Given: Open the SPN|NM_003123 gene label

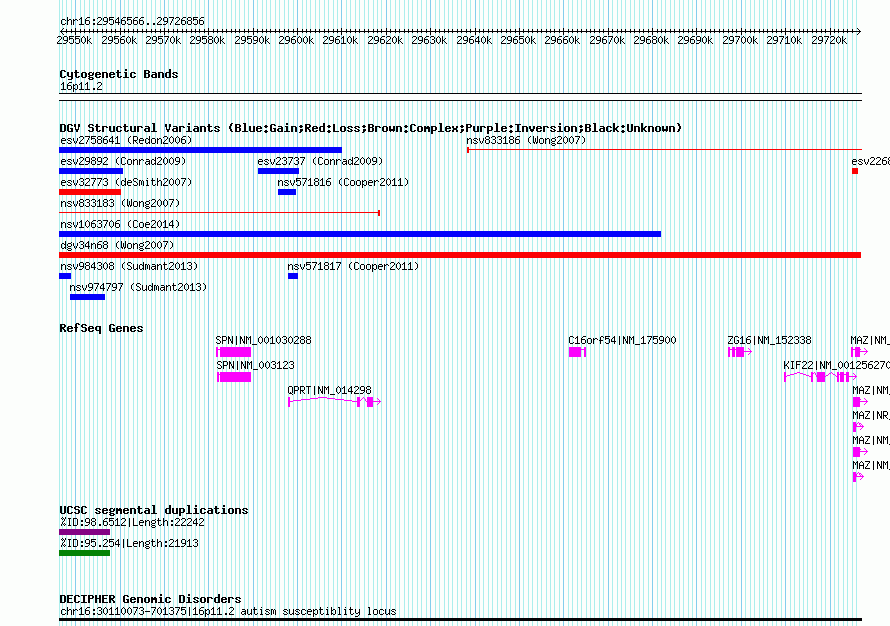Looking at the screenshot, I should point(255,365).
